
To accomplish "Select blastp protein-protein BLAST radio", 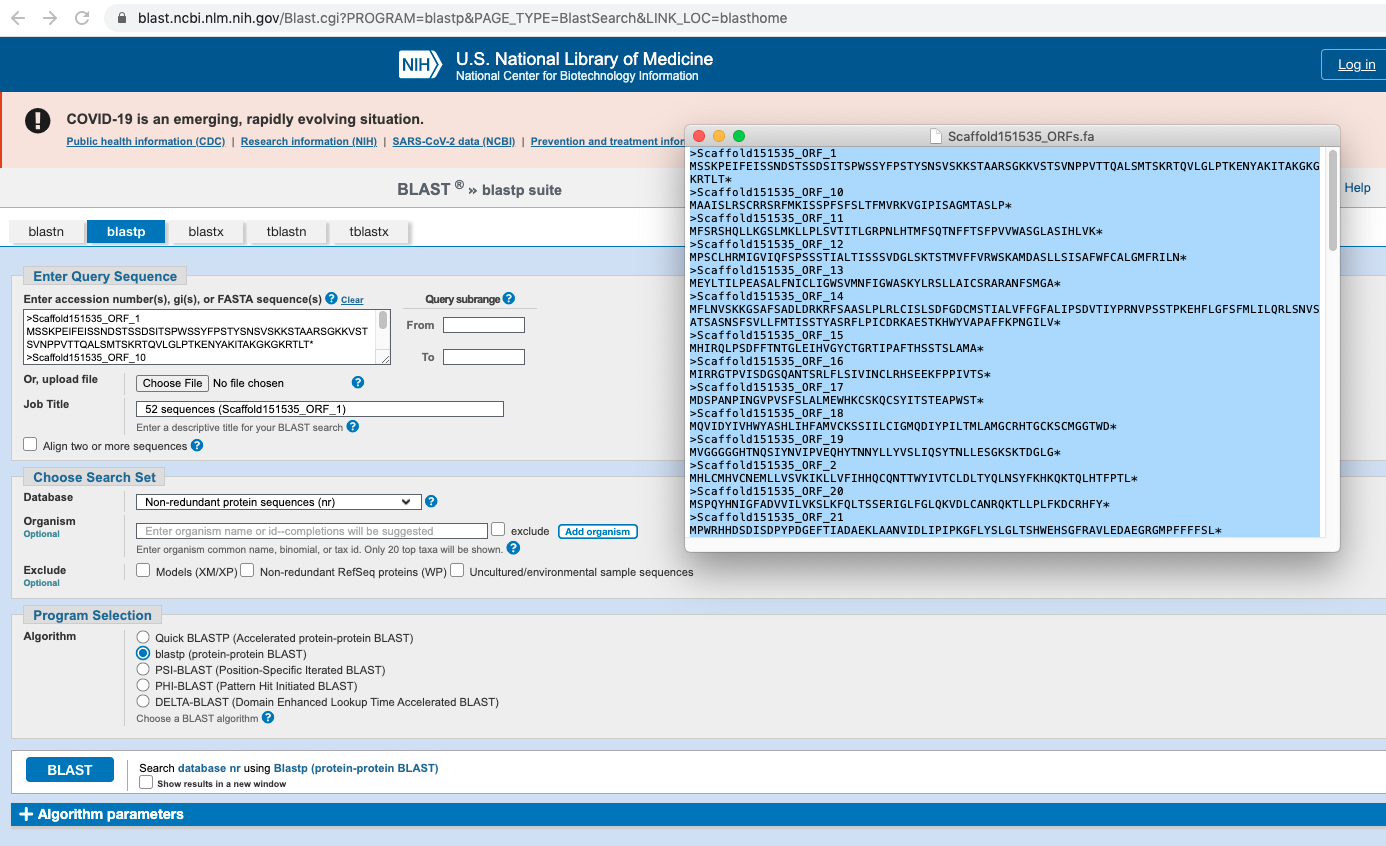I will point(143,653).
